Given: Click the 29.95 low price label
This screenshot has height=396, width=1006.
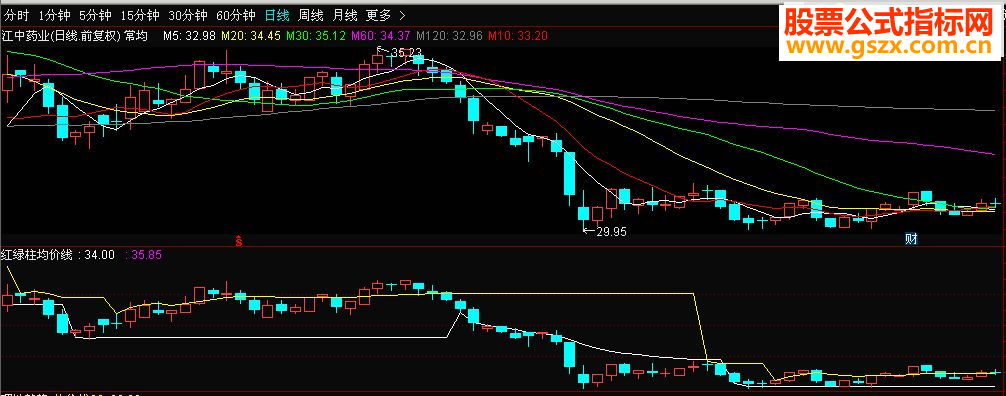Looking at the screenshot, I should [611, 232].
